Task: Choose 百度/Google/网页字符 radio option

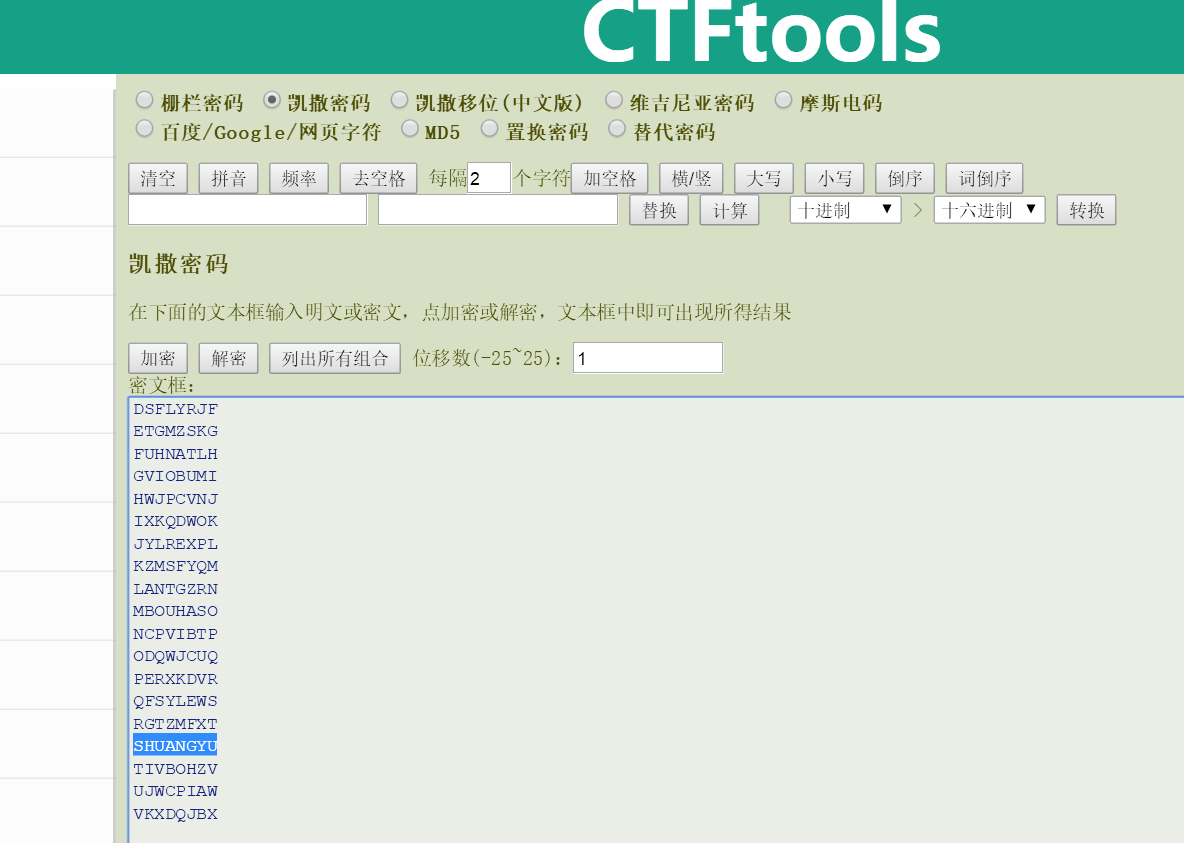Action: point(144,128)
